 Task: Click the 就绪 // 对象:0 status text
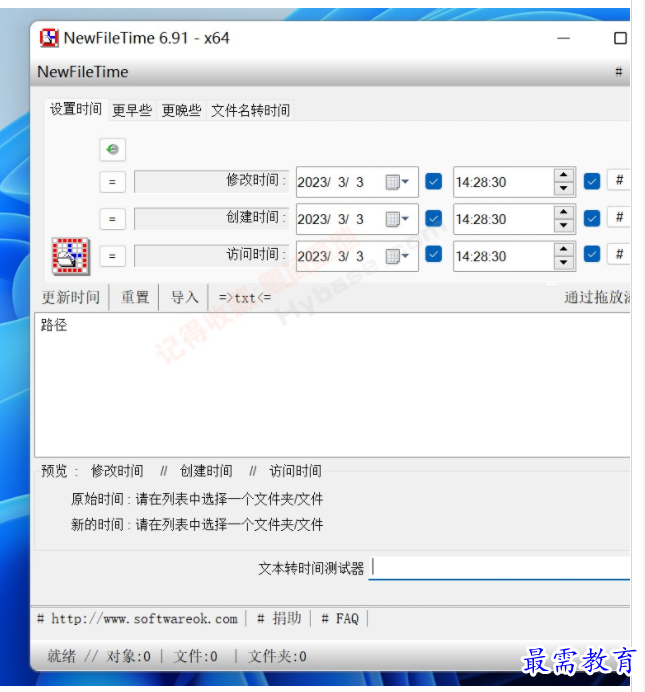coord(99,656)
